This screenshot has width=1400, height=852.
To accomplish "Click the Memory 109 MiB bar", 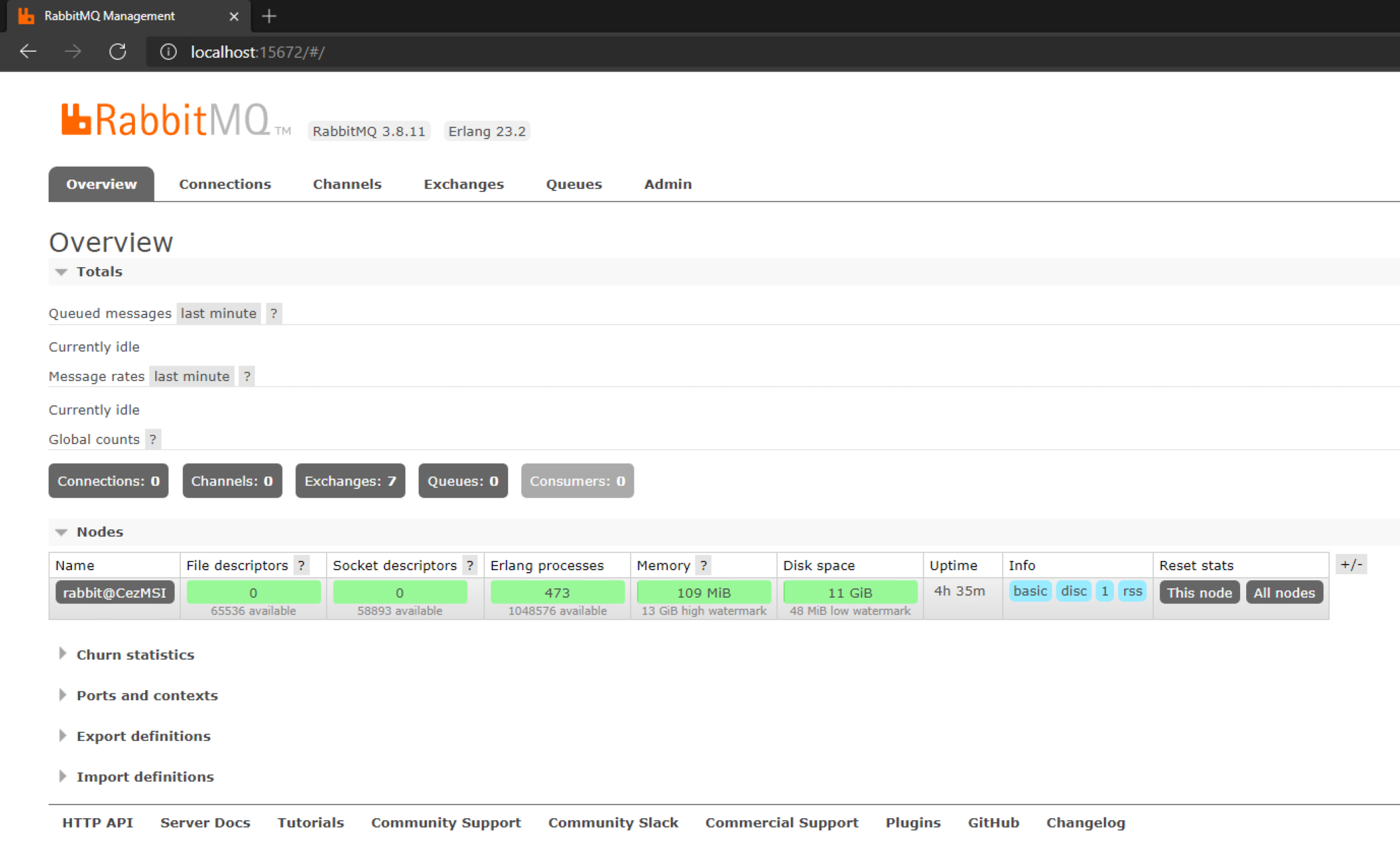I will [x=704, y=592].
